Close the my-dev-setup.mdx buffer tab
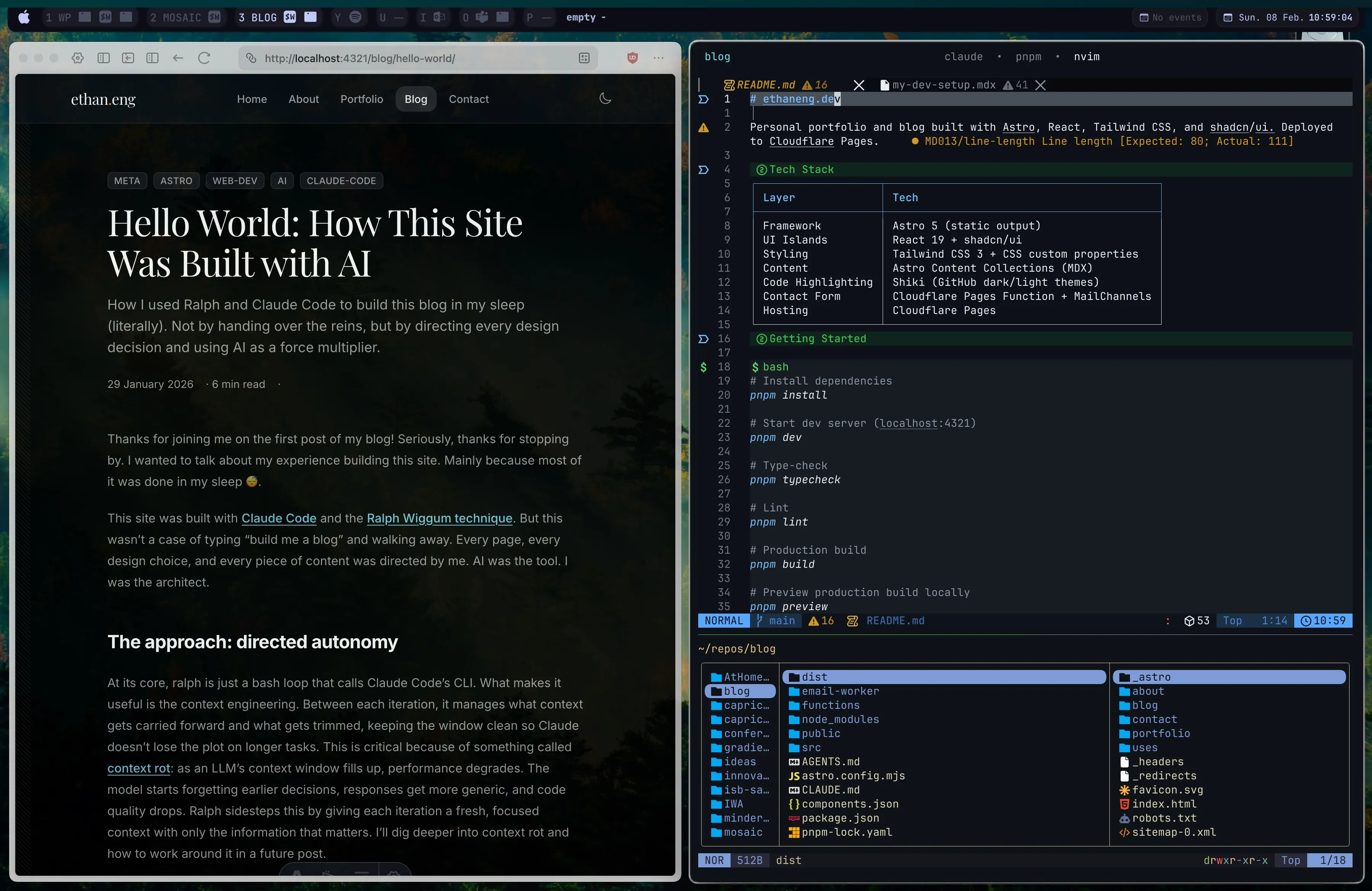This screenshot has width=1372, height=891. point(1040,85)
